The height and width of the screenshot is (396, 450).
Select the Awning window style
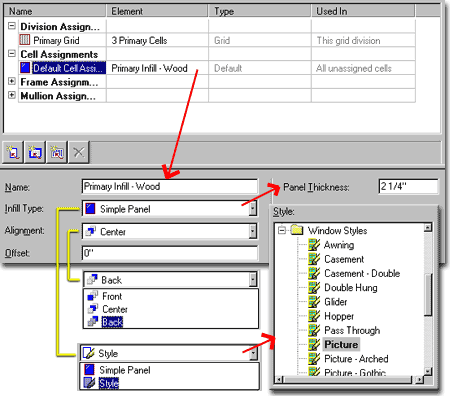[x=339, y=245]
